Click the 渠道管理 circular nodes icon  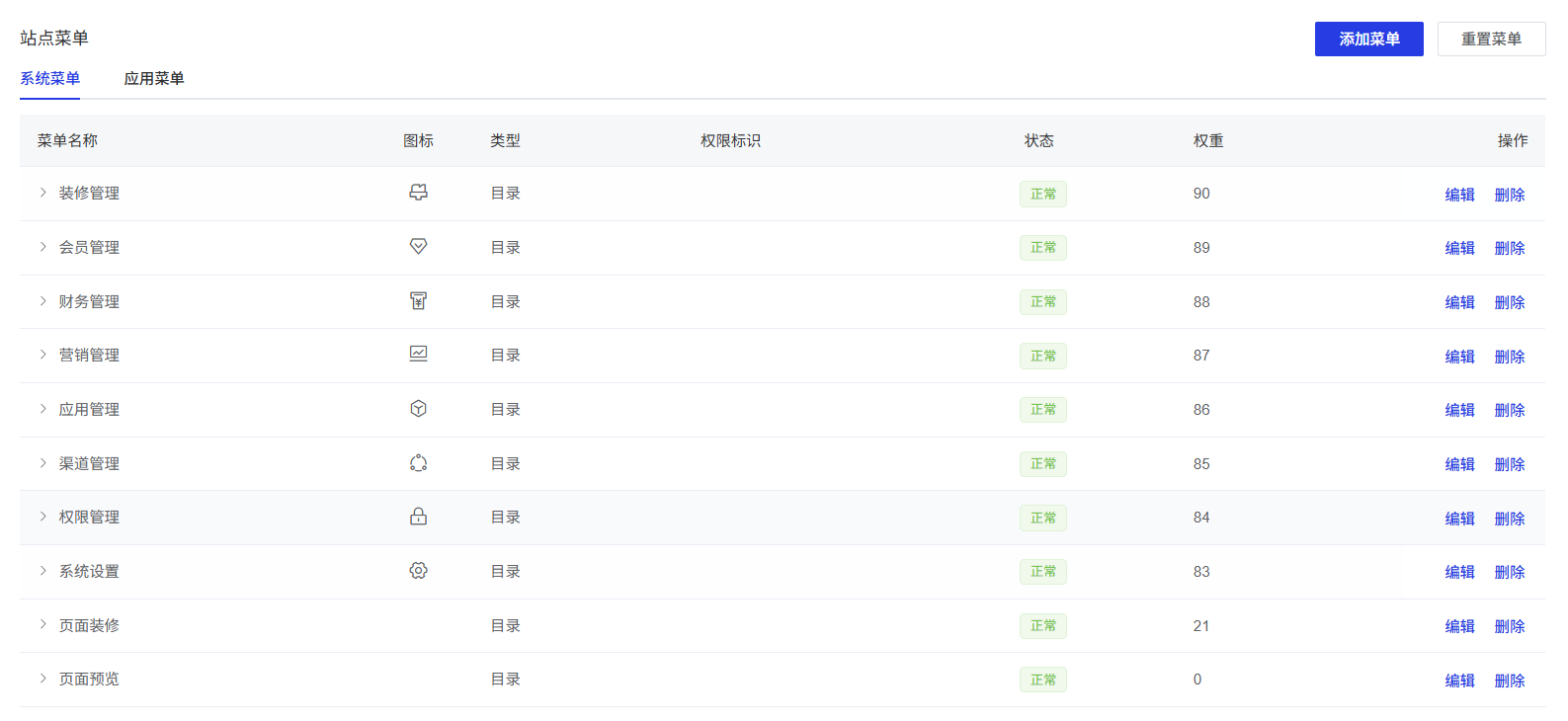click(418, 463)
